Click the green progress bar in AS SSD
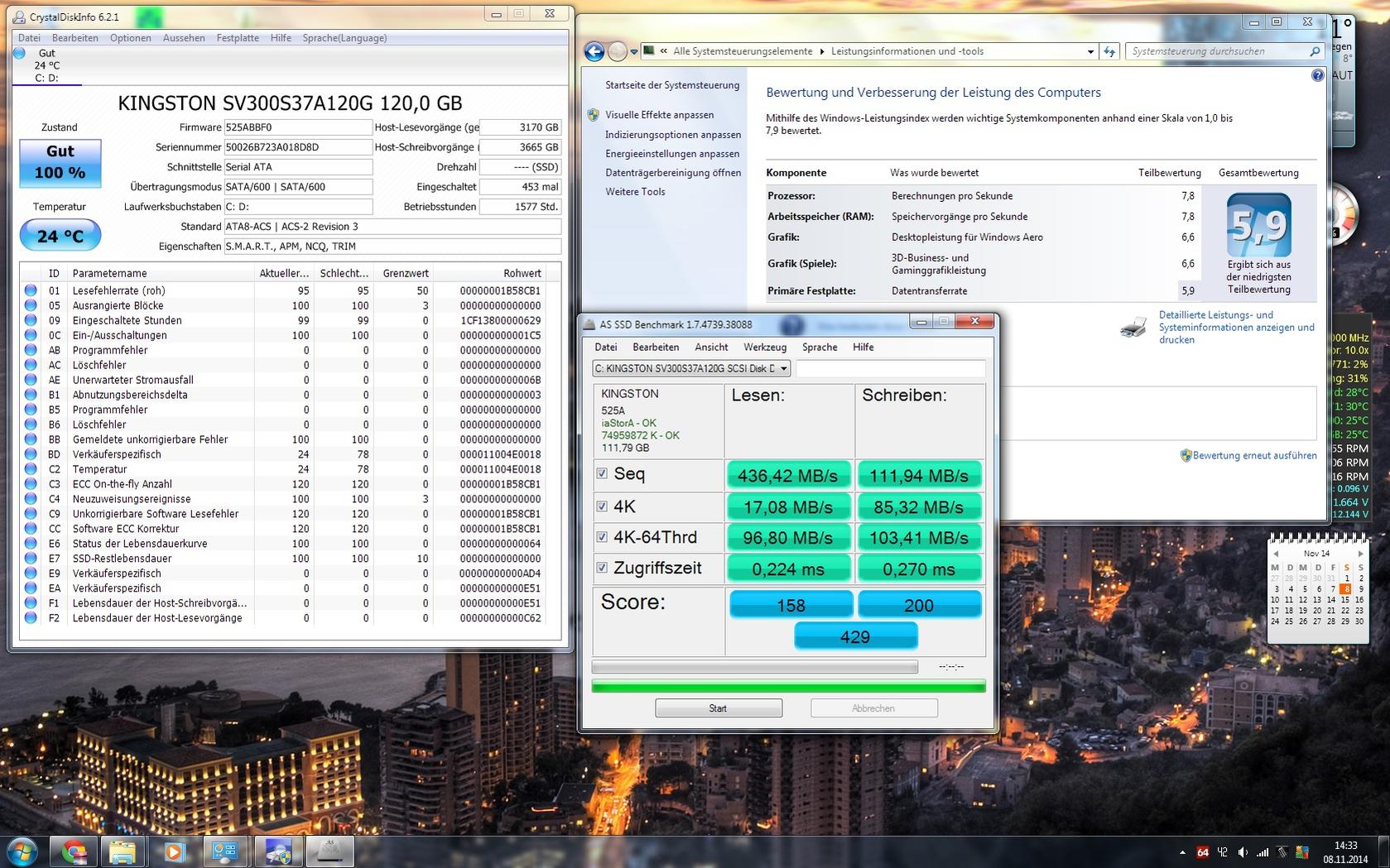The width and height of the screenshot is (1390, 868). coord(788,686)
